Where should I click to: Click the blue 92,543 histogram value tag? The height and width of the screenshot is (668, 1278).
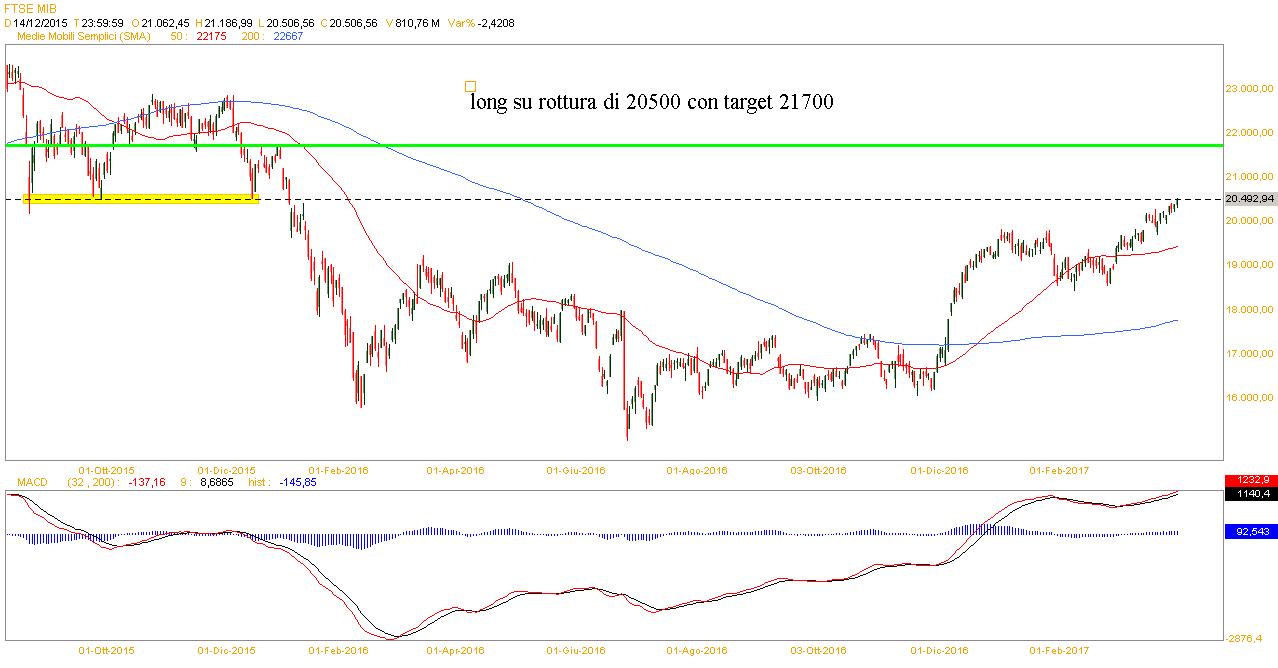[1250, 532]
